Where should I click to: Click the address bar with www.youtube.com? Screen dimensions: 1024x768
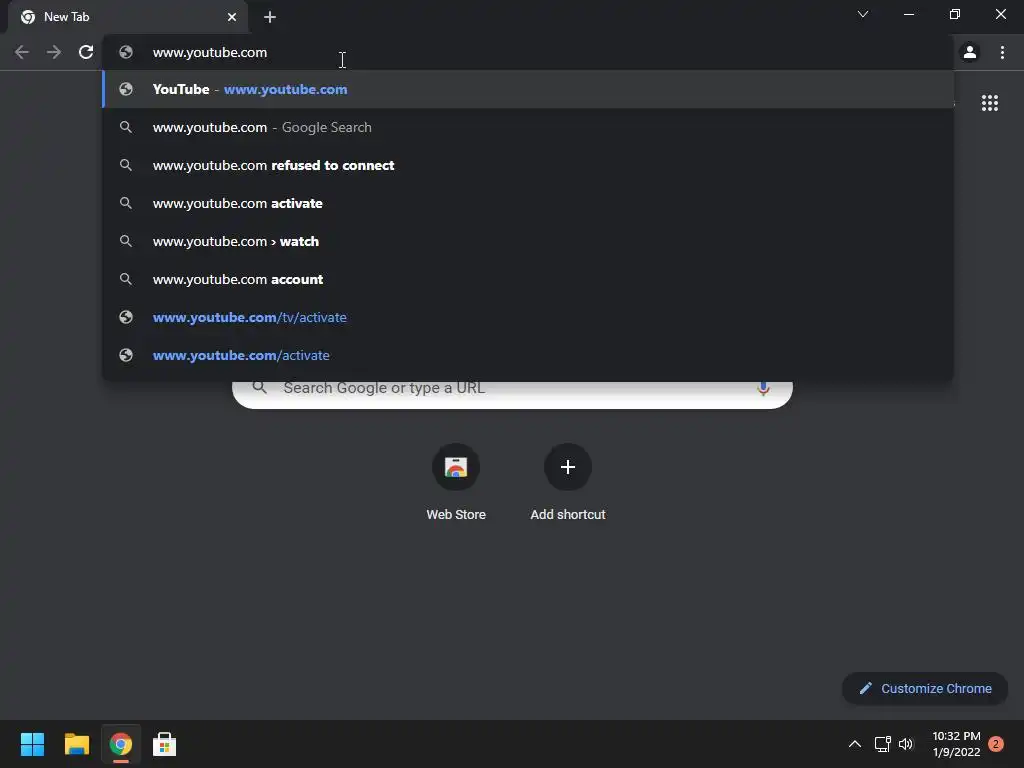click(x=528, y=52)
